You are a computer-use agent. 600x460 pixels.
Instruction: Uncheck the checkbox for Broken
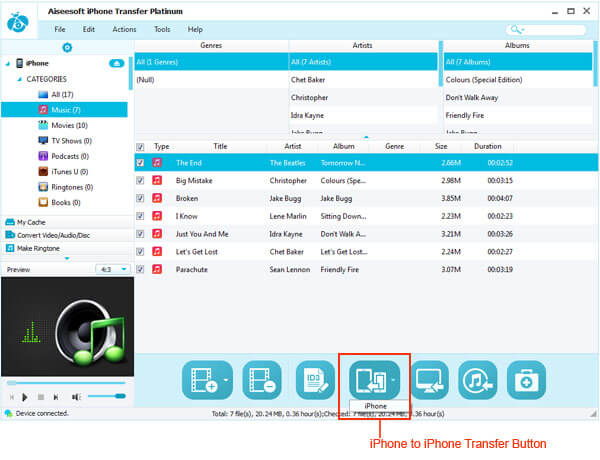tap(140, 198)
